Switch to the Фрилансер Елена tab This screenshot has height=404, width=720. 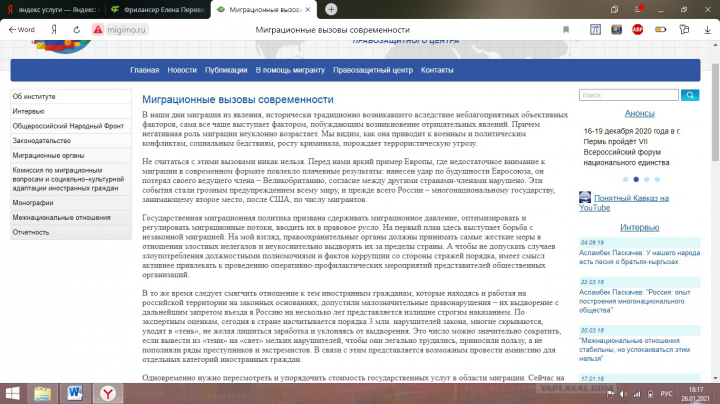158,10
